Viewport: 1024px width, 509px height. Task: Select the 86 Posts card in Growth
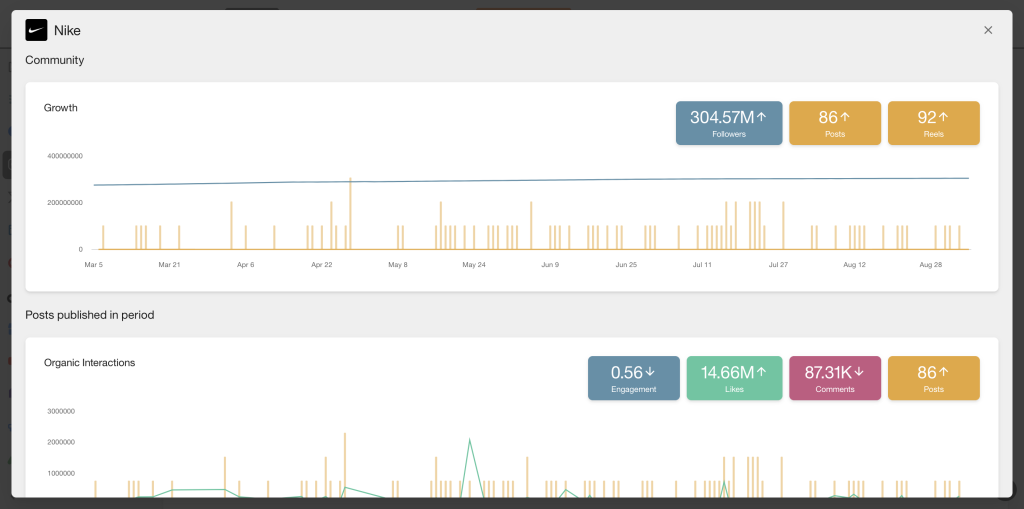pyautogui.click(x=835, y=123)
